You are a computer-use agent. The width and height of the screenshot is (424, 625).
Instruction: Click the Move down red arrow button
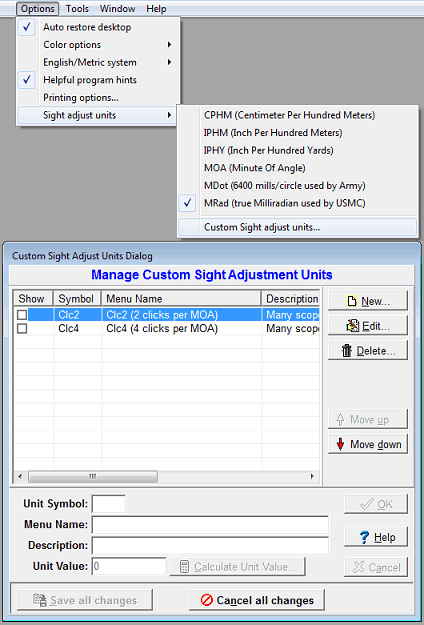pos(368,444)
